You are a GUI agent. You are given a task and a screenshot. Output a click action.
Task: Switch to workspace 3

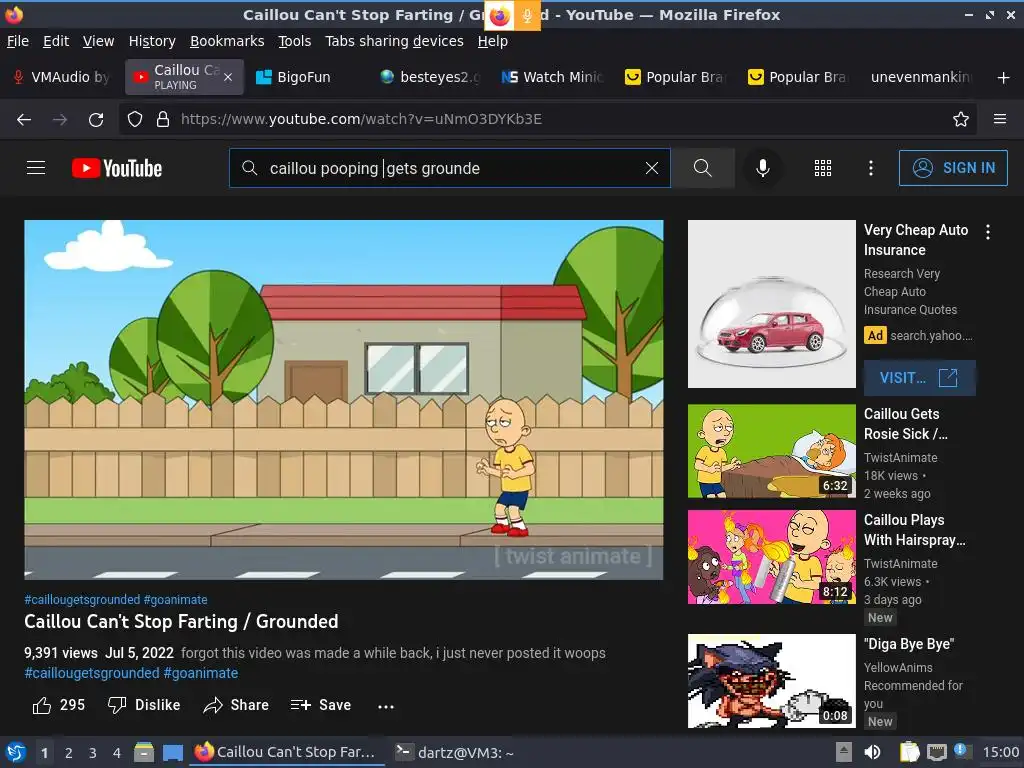coord(93,753)
